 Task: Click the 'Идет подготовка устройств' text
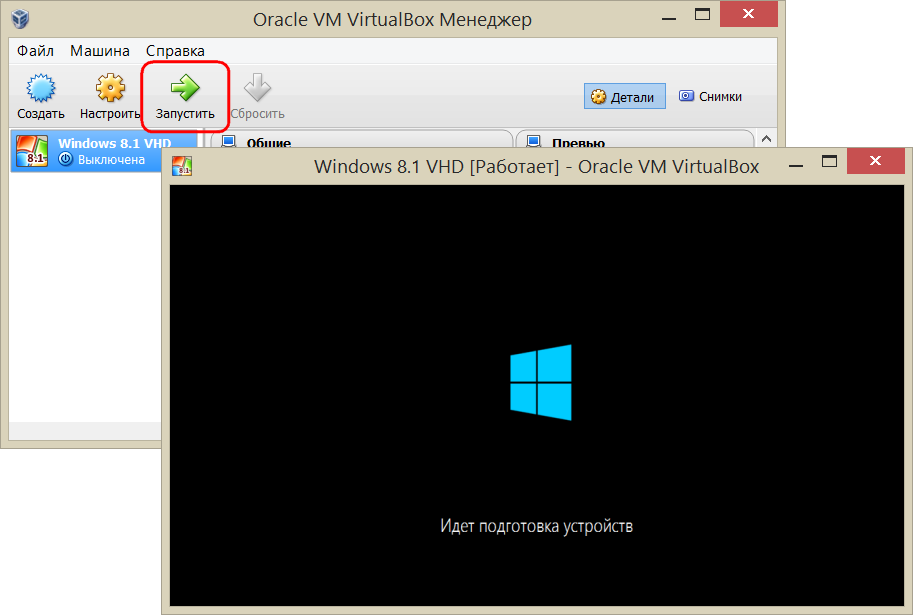[x=536, y=526]
